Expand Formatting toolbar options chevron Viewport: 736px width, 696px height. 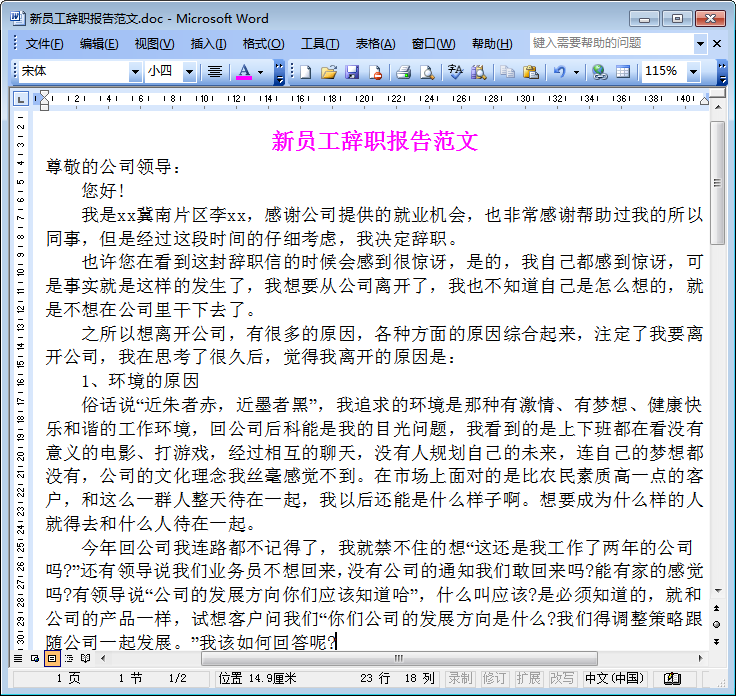(x=279, y=72)
